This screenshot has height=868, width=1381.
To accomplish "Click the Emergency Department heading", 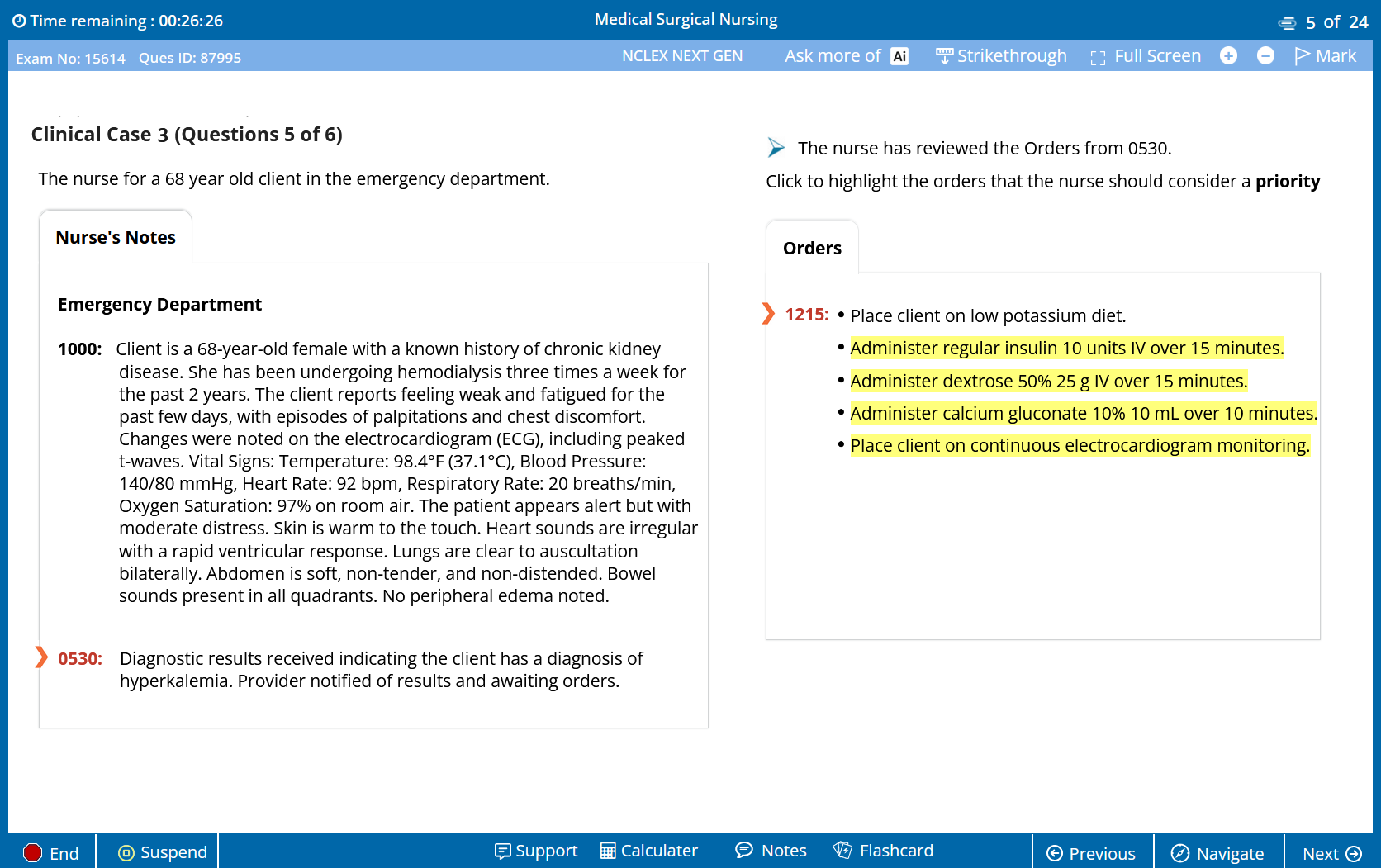I will click(x=159, y=304).
